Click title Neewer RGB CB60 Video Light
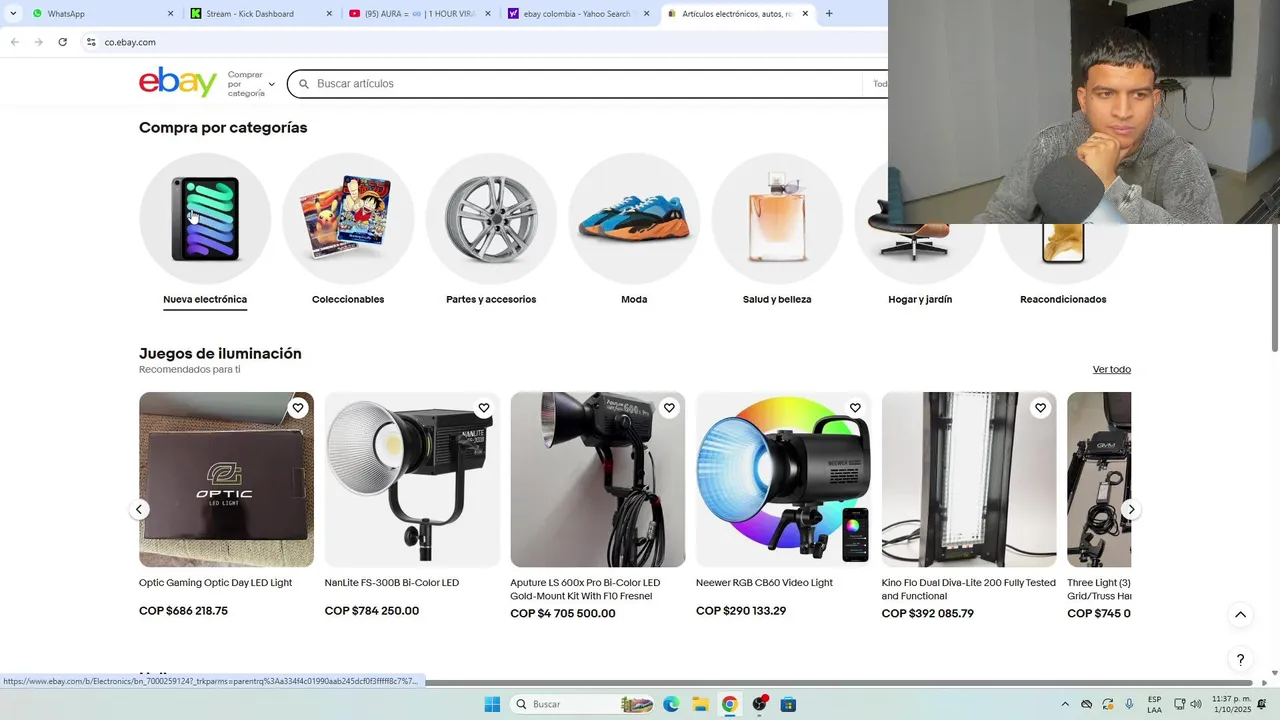The height and width of the screenshot is (720, 1280). (764, 583)
